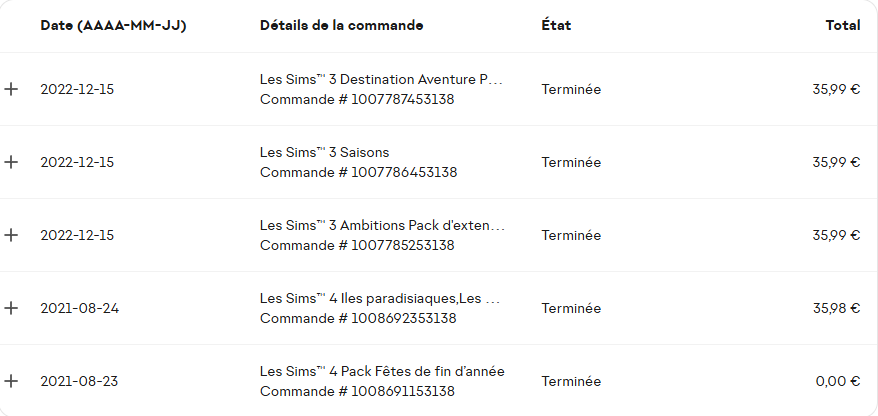Screen dimensions: 878x416
Task: Open Les Sims 3 Ambitions Pack title
Action: pos(382,225)
